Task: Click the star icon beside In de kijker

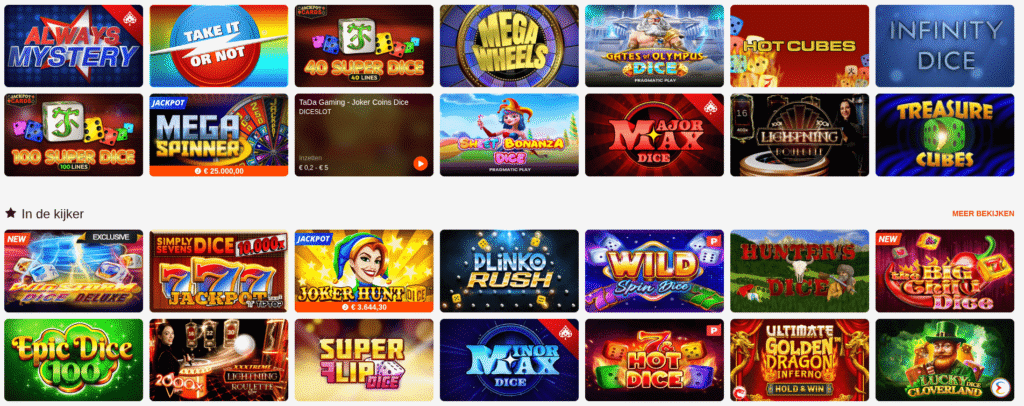Action: pyautogui.click(x=10, y=213)
